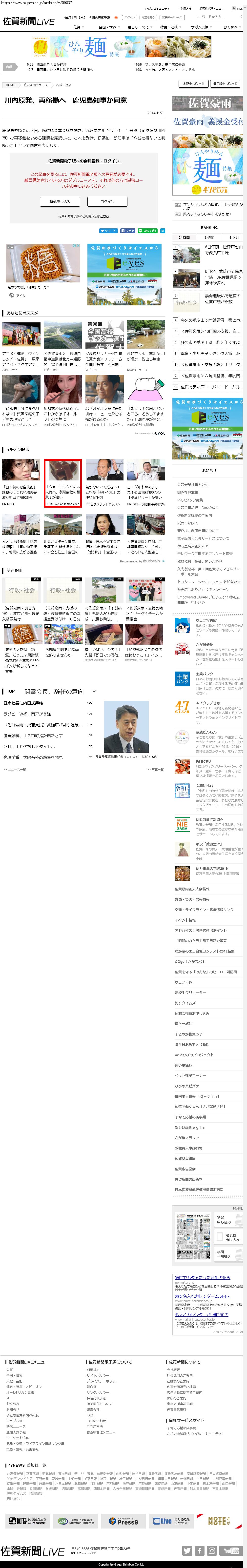Click the 佐賀新聞LIVE logo in the footer

click(x=32, y=1550)
